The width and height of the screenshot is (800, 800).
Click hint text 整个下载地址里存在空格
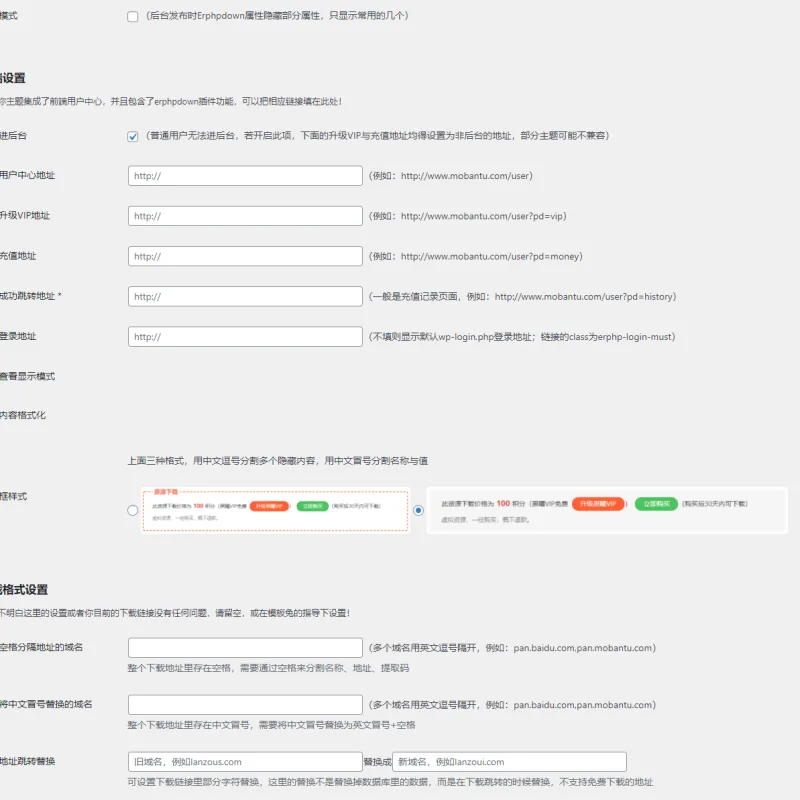click(268, 668)
